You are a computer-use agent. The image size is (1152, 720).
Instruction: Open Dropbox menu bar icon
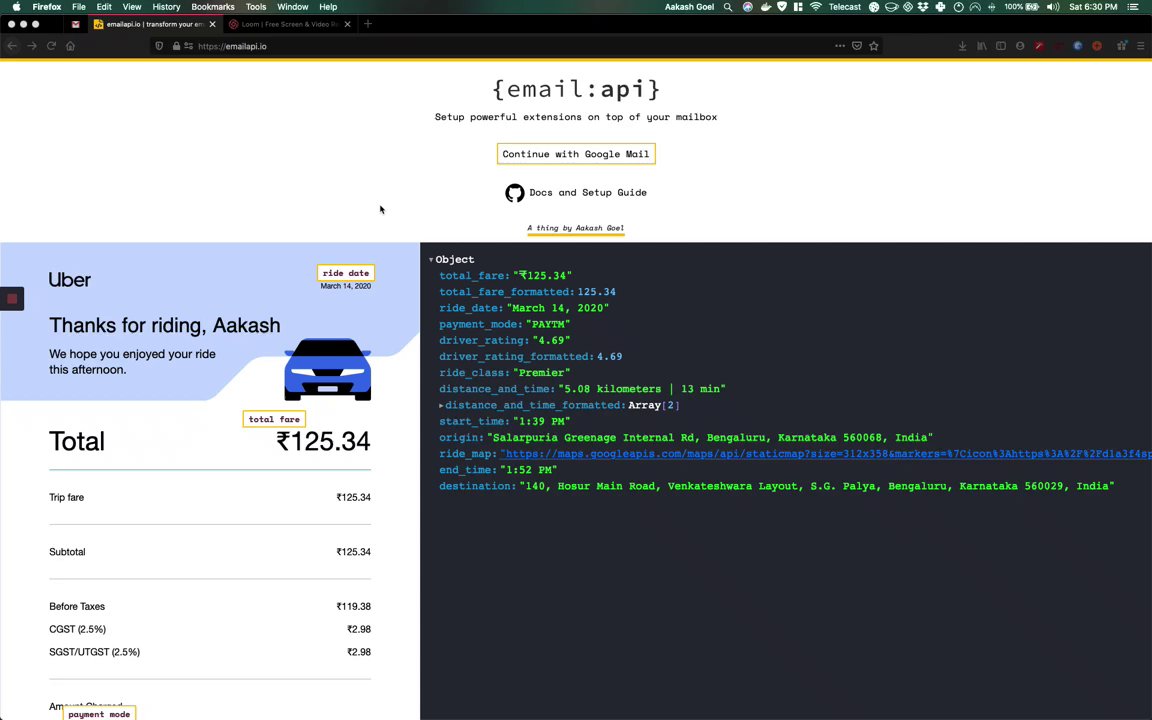coord(924,7)
